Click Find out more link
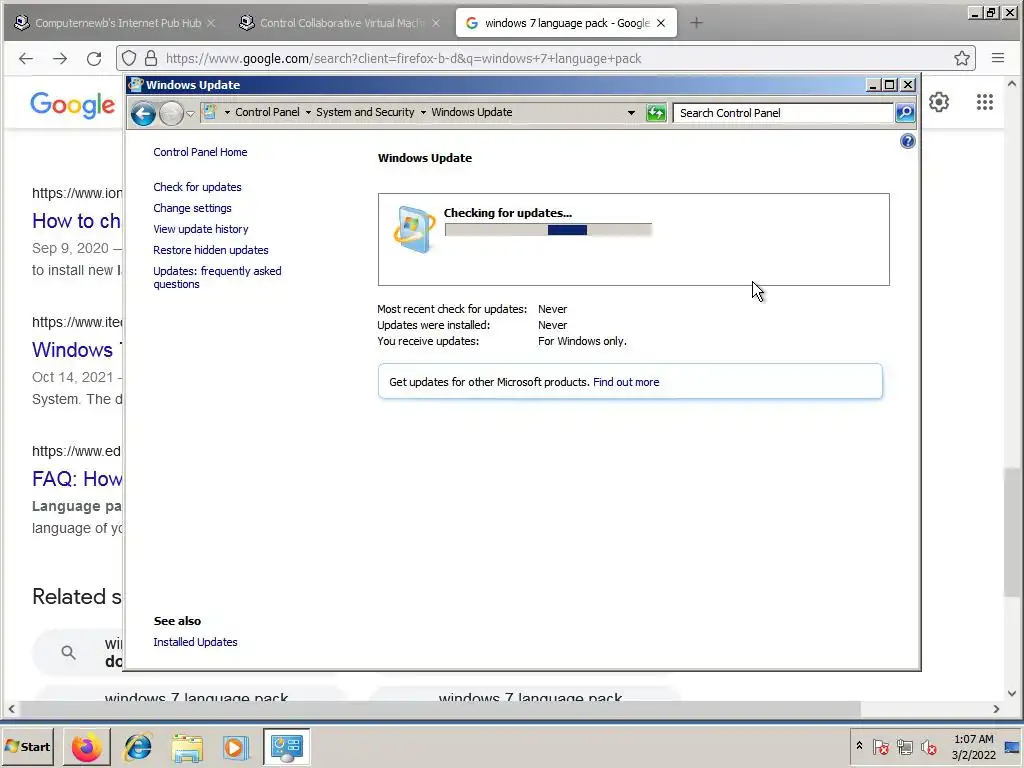 pos(626,382)
